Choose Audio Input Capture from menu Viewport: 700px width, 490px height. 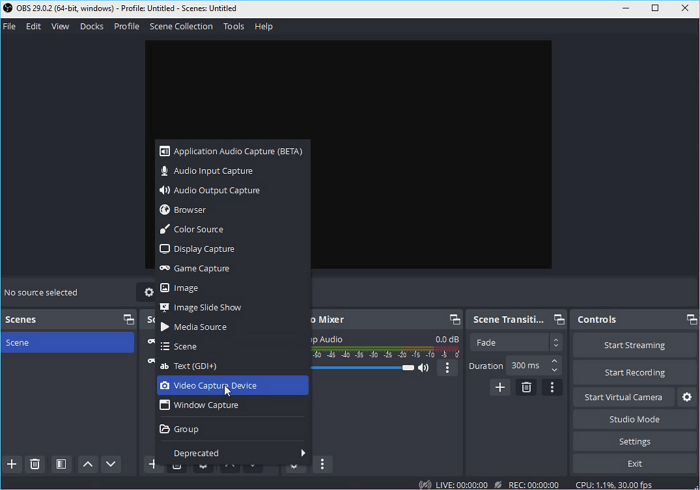(x=233, y=171)
